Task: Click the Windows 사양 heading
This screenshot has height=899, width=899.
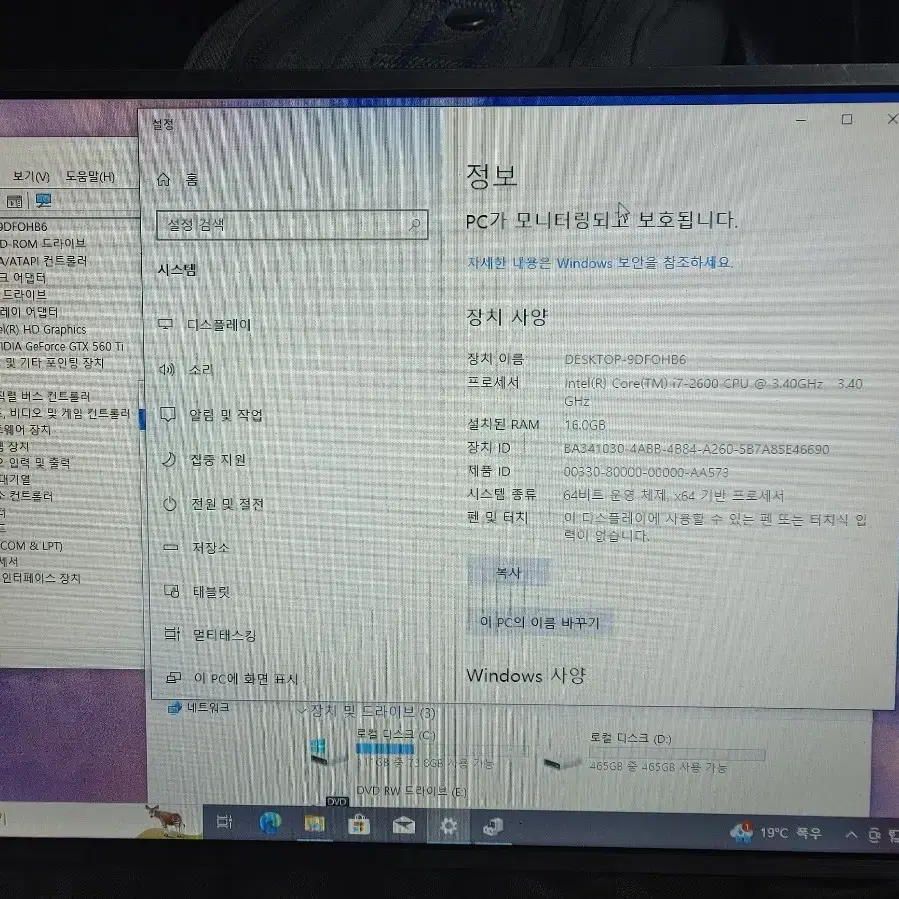Action: (x=526, y=675)
